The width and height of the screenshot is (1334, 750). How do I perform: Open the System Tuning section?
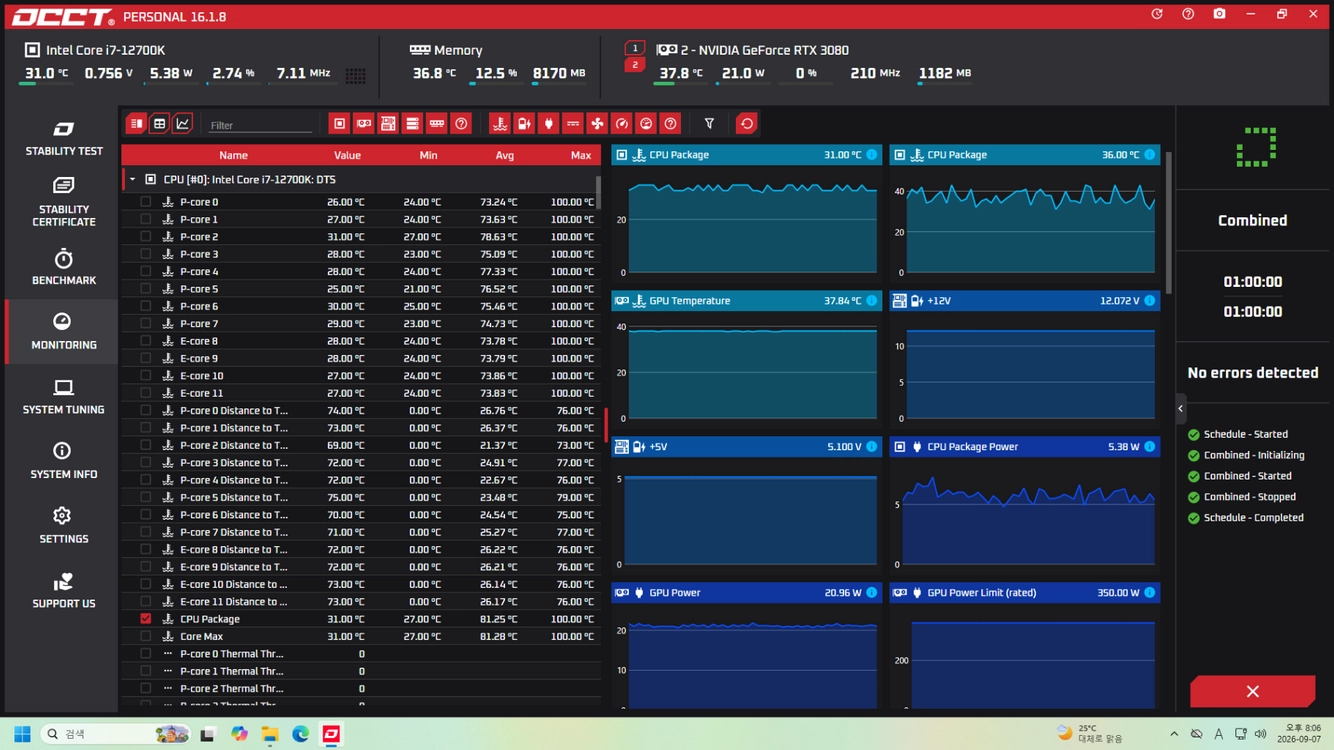pos(64,396)
